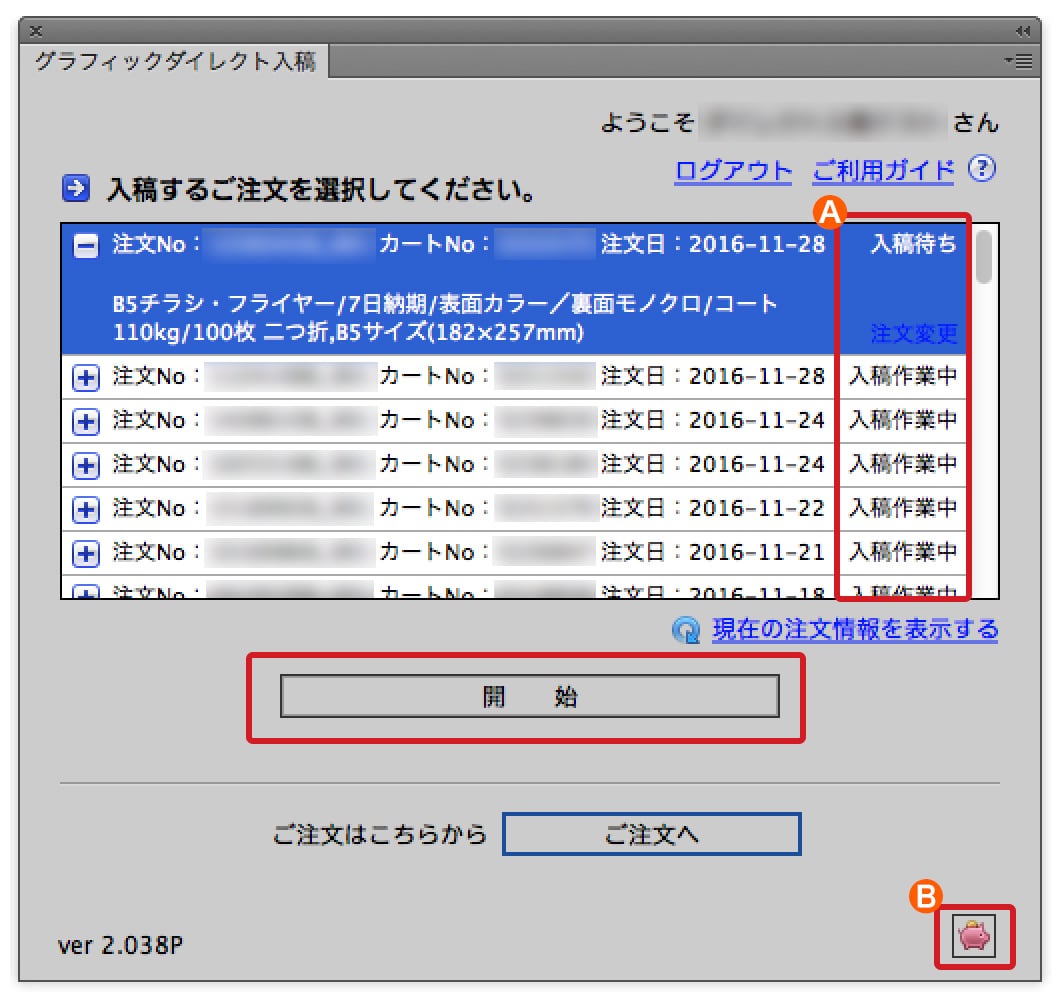1056x996 pixels.
Task: Close the panel with the X icon
Action: pyautogui.click(x=36, y=30)
